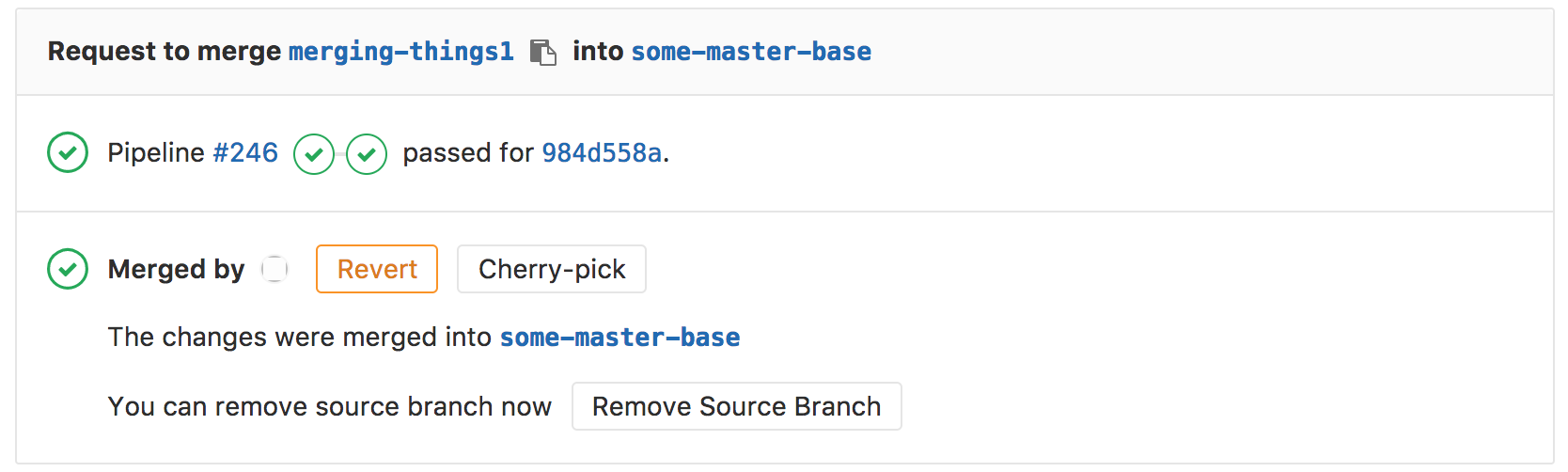Follow some-master-base link in merged message
Screen dimensions: 1568x472
pos(619,338)
